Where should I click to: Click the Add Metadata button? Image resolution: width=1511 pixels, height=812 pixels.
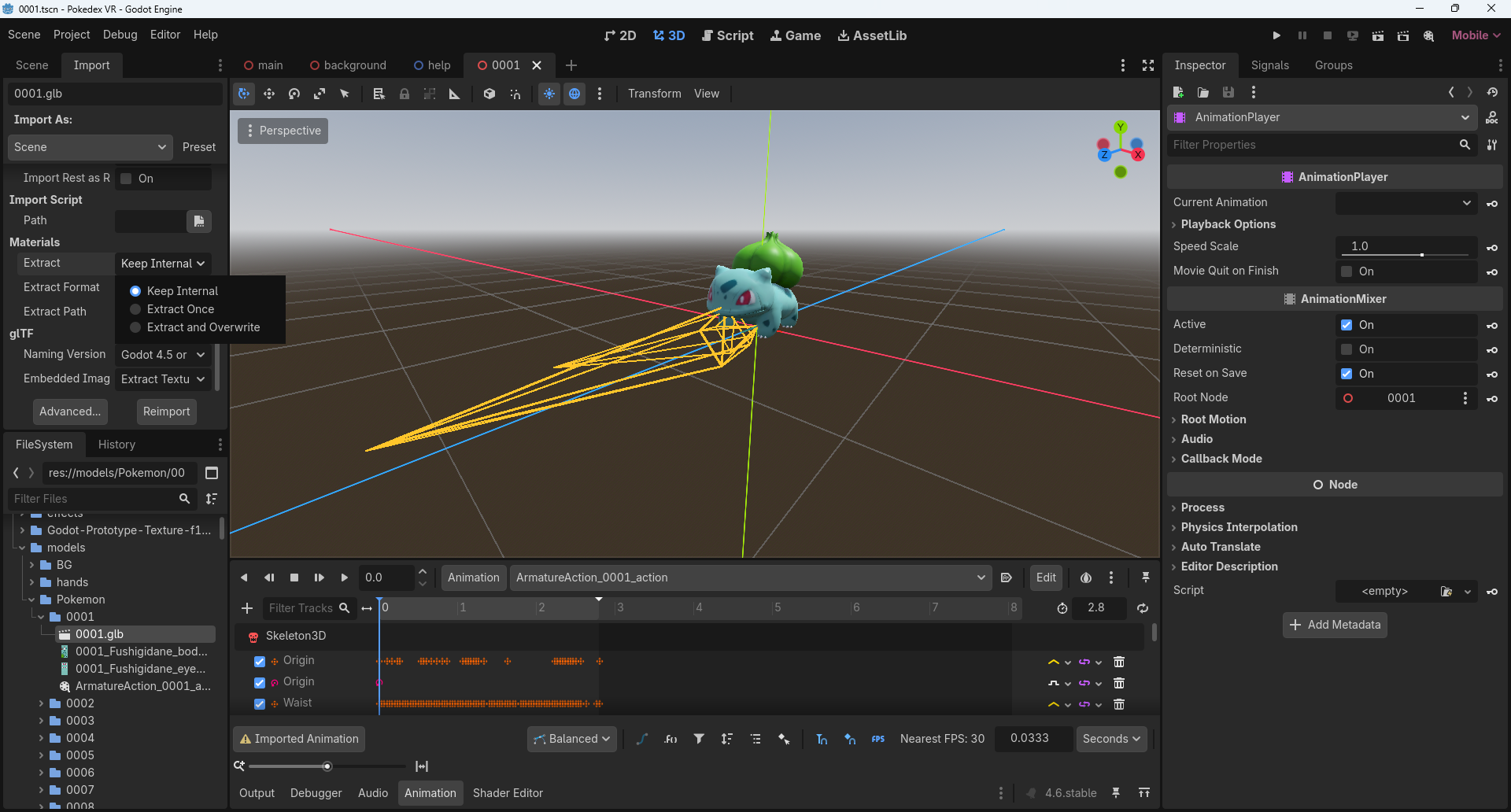(1335, 625)
